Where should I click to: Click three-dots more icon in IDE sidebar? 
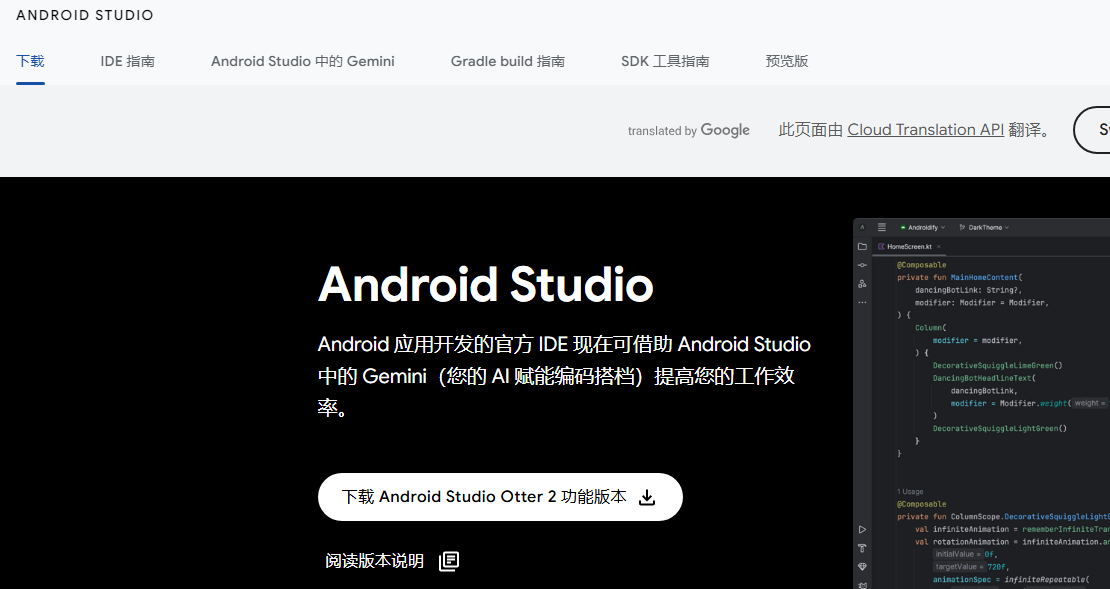(x=862, y=302)
